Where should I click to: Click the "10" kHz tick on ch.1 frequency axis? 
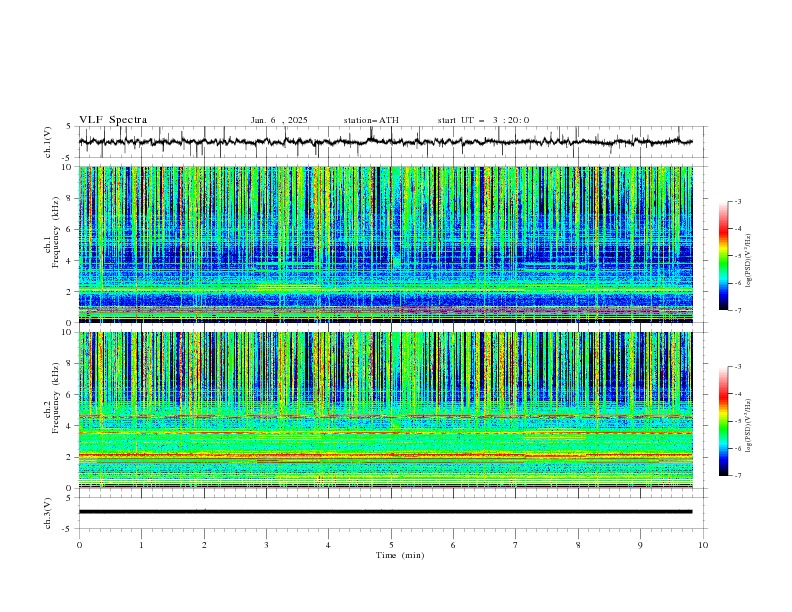click(69, 167)
